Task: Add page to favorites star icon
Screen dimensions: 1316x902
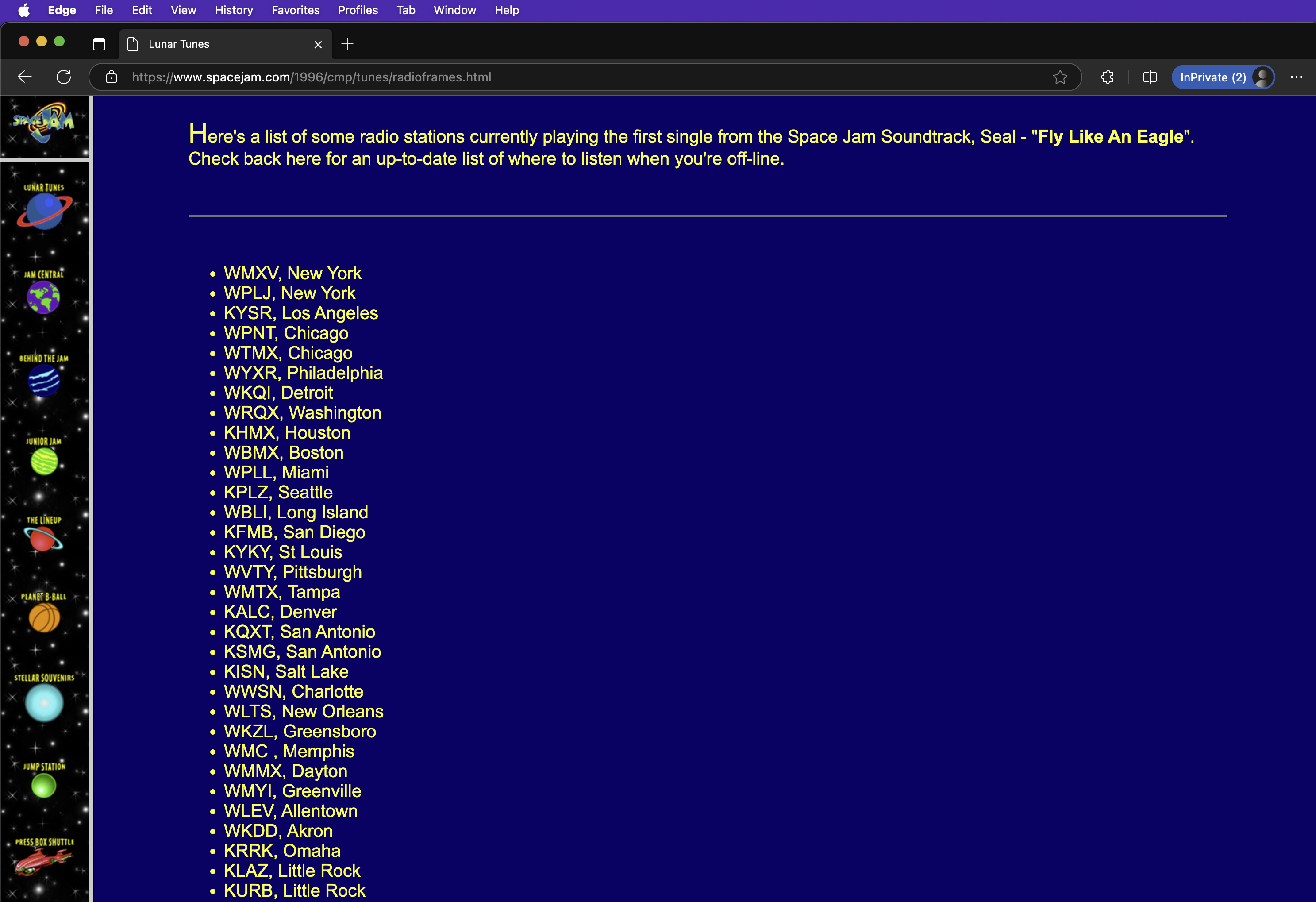Action: [x=1060, y=77]
